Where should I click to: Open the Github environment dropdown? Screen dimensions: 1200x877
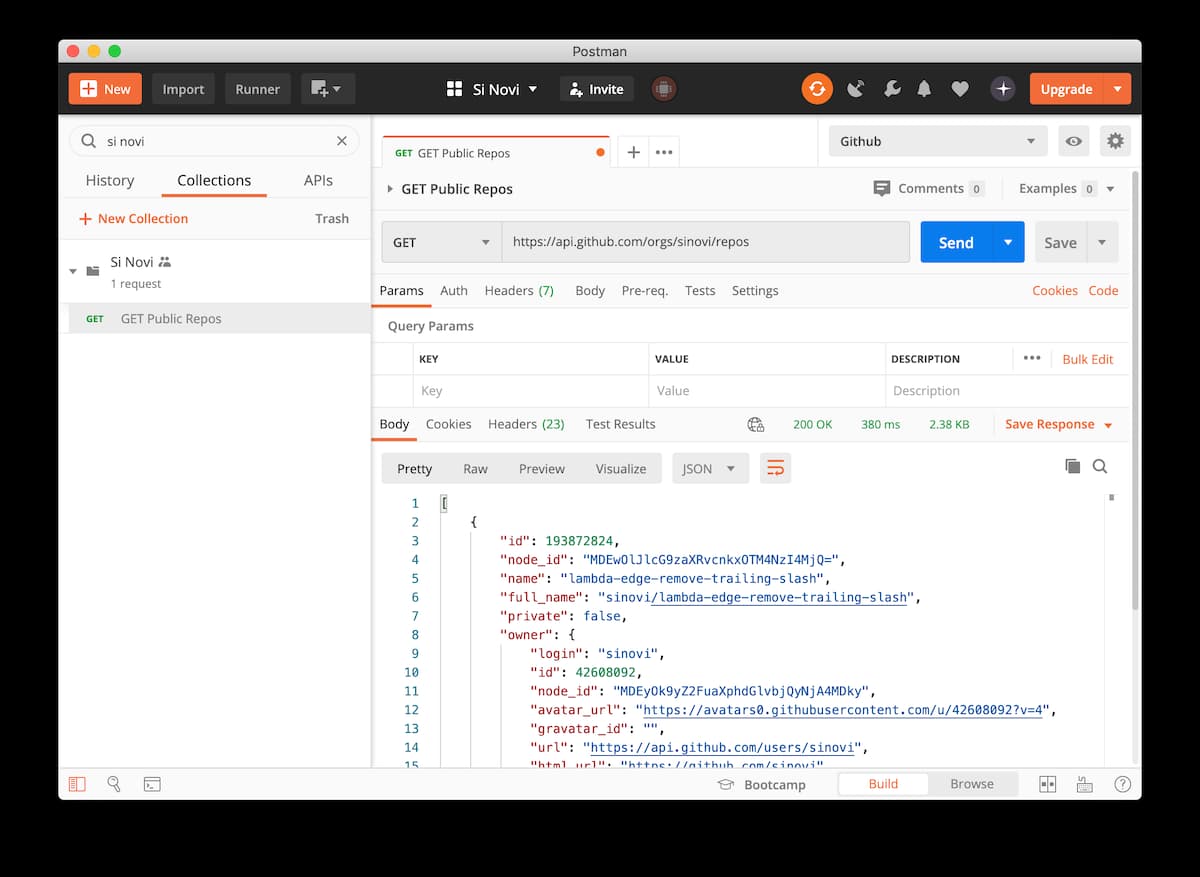pos(938,141)
